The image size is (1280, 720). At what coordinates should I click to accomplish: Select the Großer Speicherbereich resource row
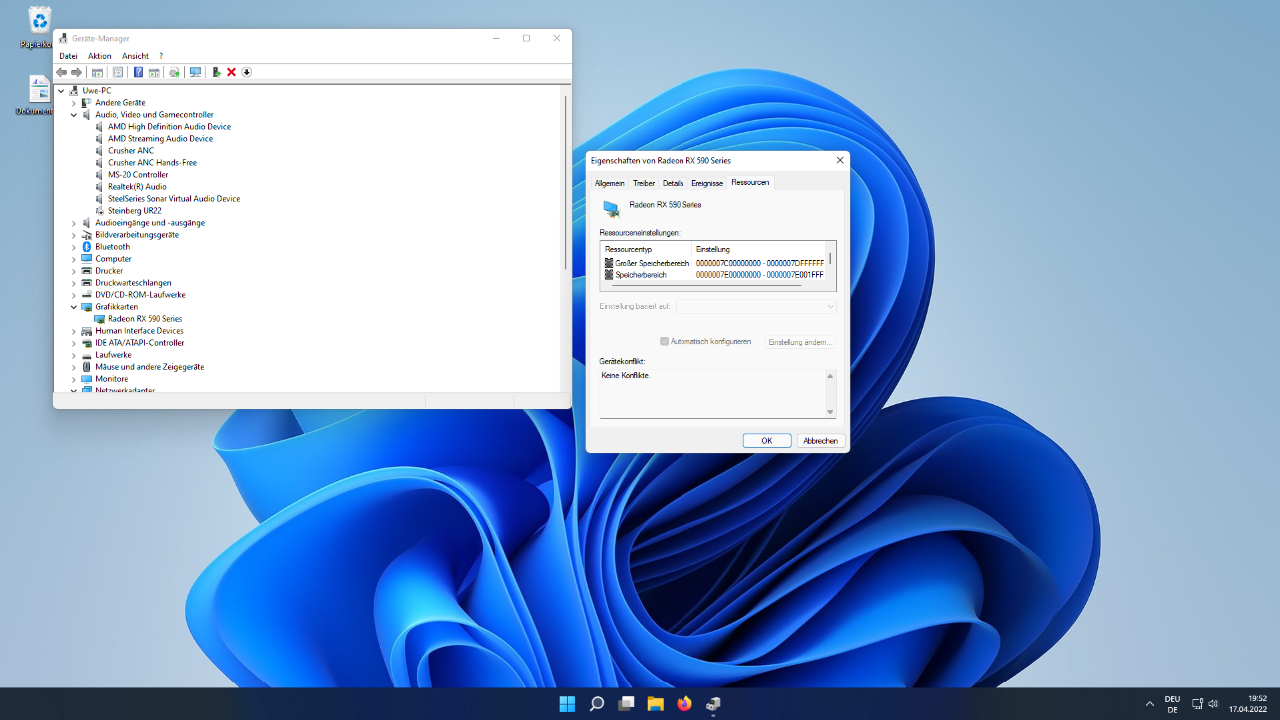click(714, 263)
